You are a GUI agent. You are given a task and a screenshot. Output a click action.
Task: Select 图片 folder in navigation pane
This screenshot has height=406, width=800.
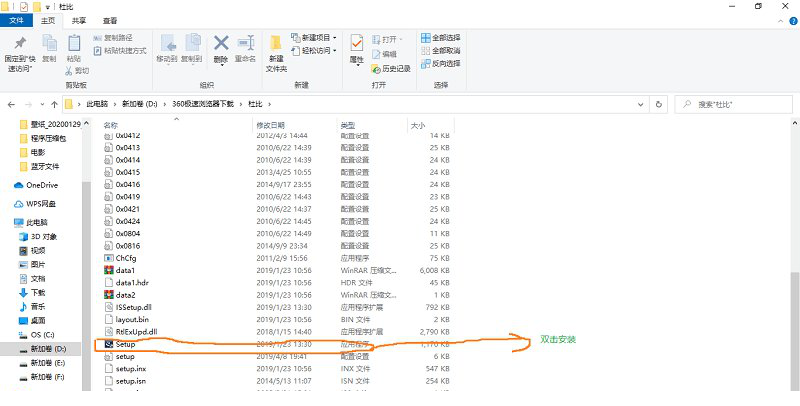pyautogui.click(x=32, y=265)
